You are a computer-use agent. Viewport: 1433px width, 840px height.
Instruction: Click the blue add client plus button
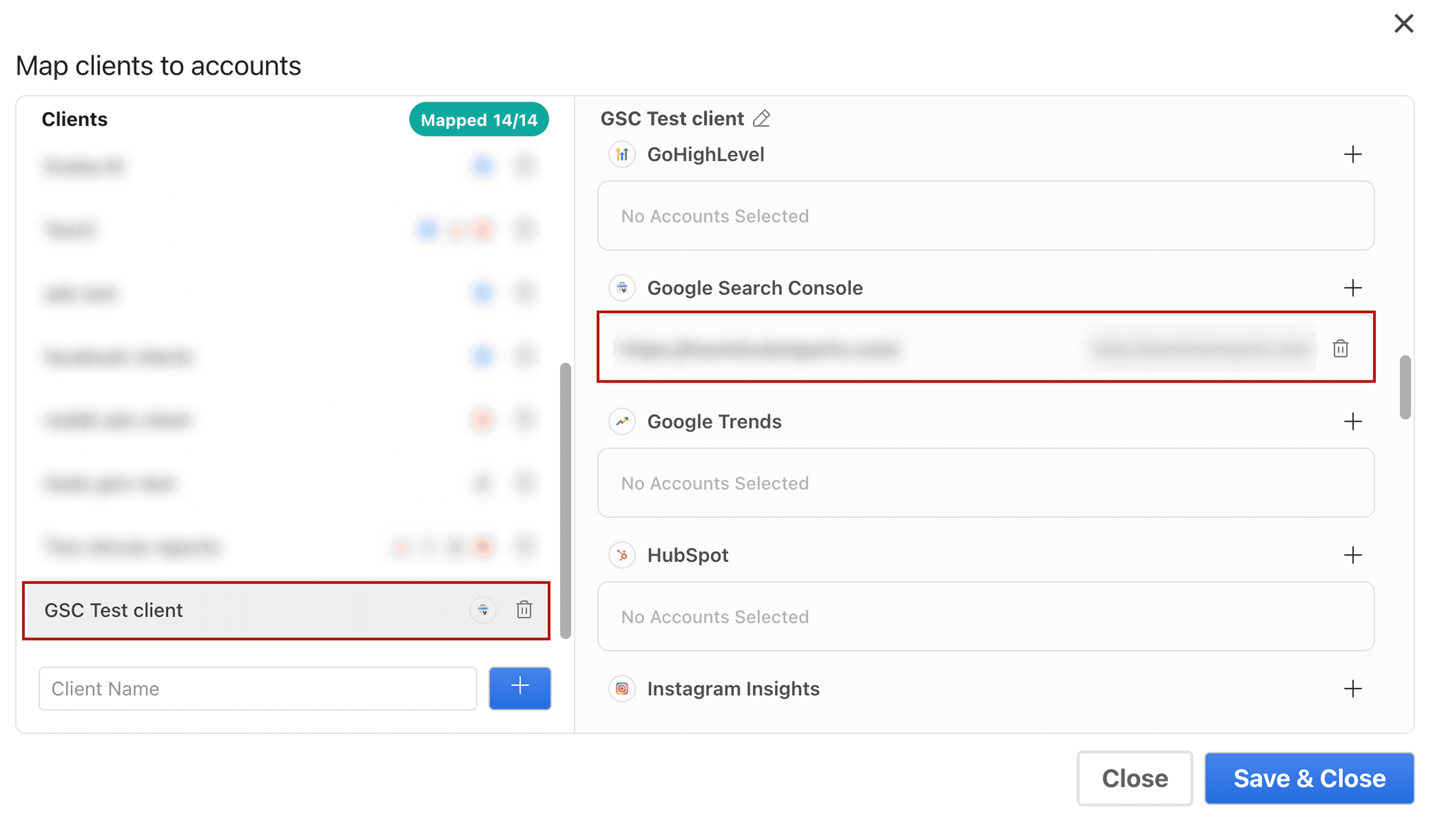520,688
